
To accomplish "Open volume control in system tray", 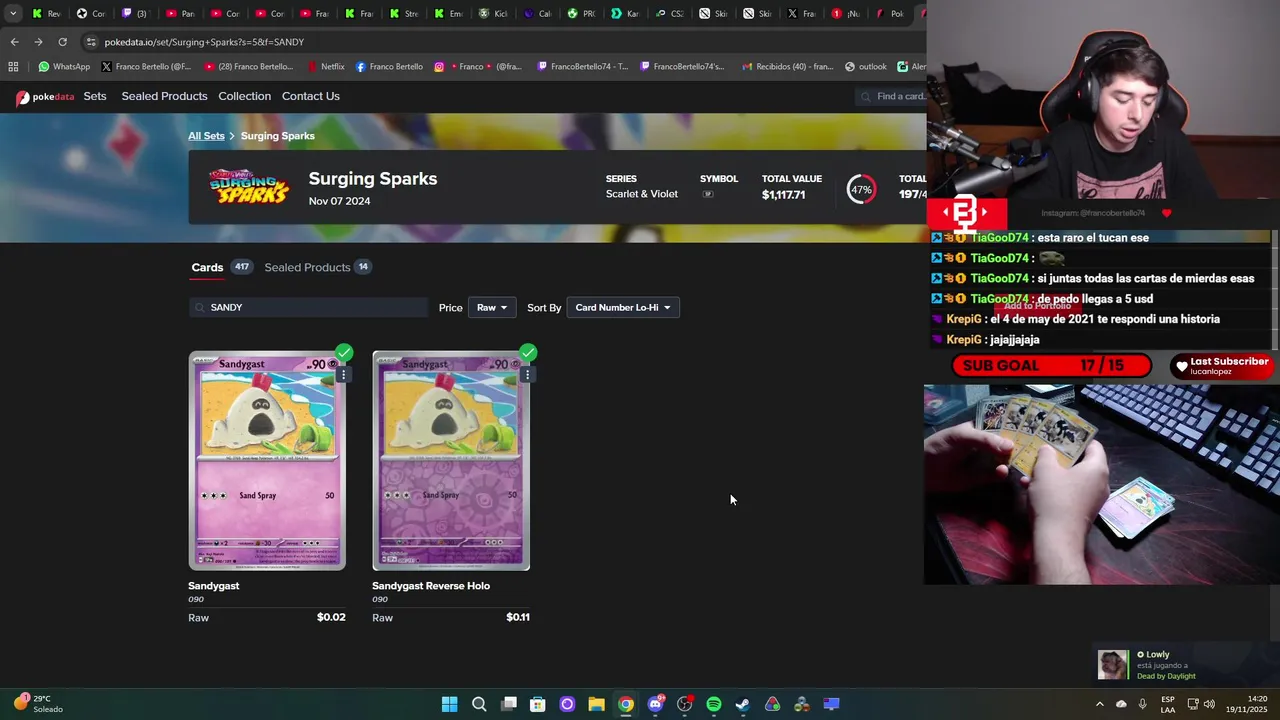I will coord(1211,704).
